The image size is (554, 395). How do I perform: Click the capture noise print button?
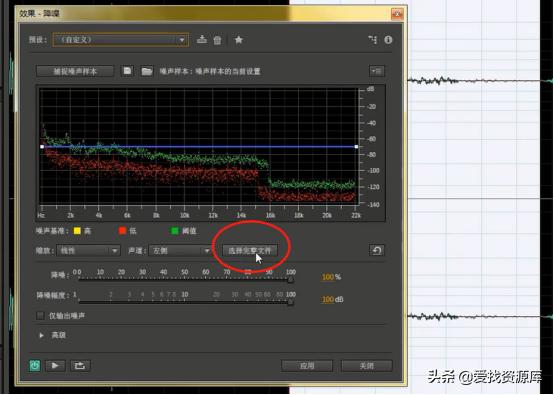point(75,71)
